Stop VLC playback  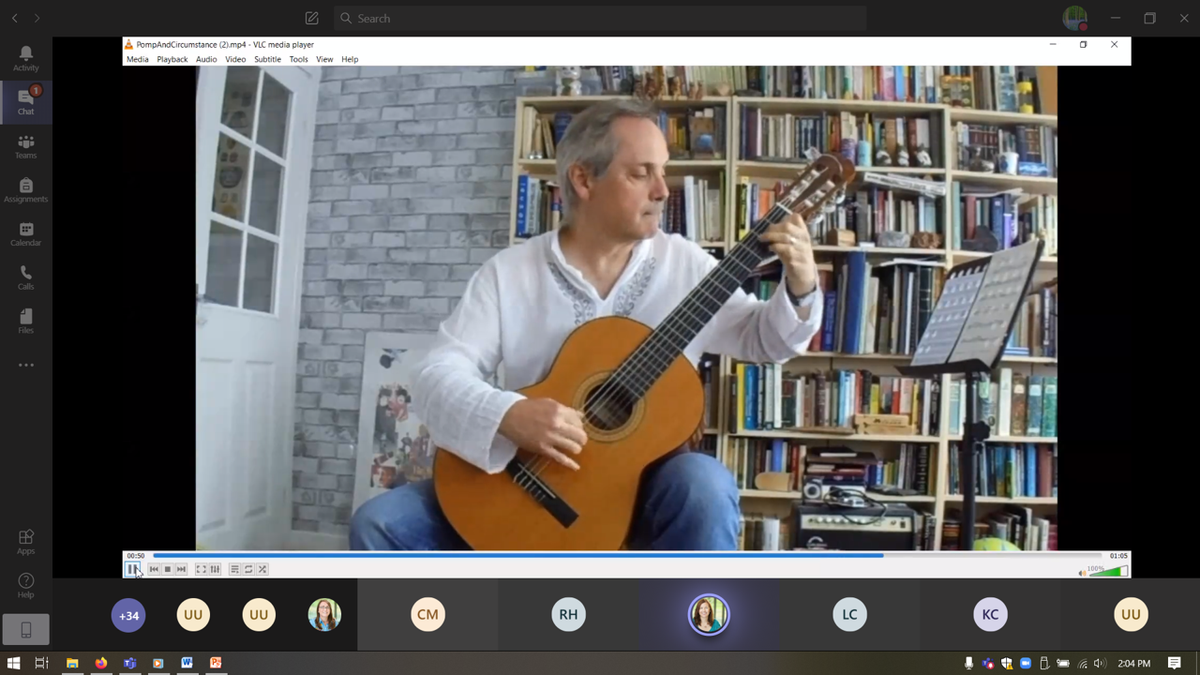point(168,569)
